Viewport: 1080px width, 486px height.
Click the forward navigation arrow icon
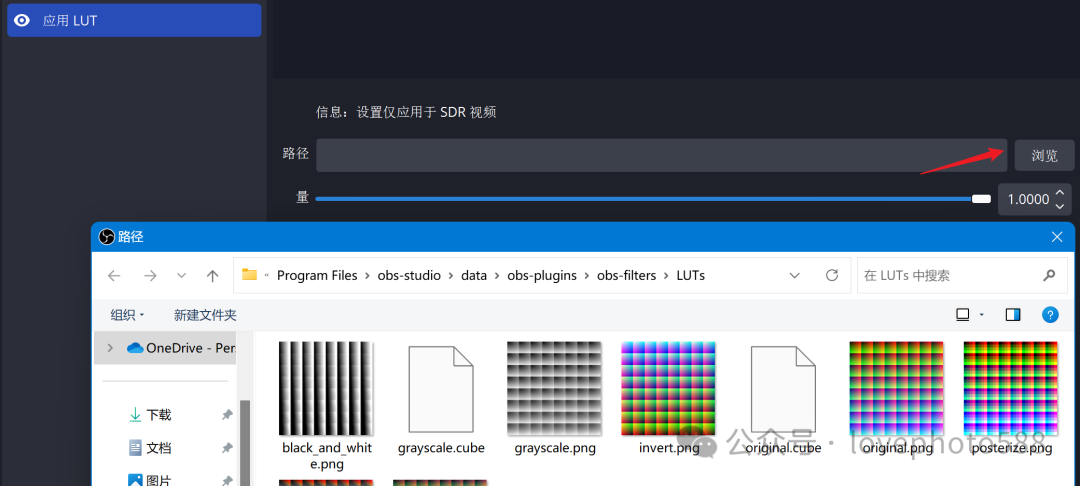[150, 275]
